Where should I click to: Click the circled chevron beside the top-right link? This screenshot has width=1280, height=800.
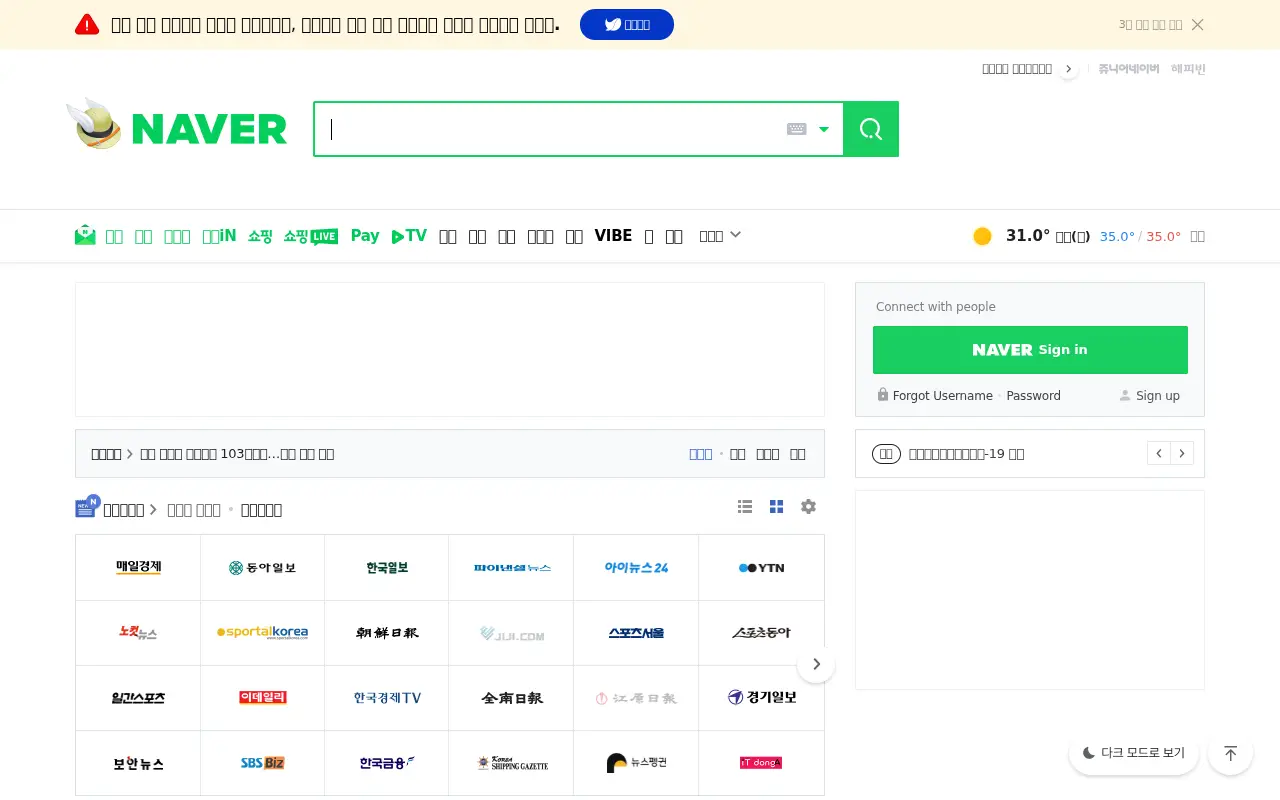coord(1069,69)
